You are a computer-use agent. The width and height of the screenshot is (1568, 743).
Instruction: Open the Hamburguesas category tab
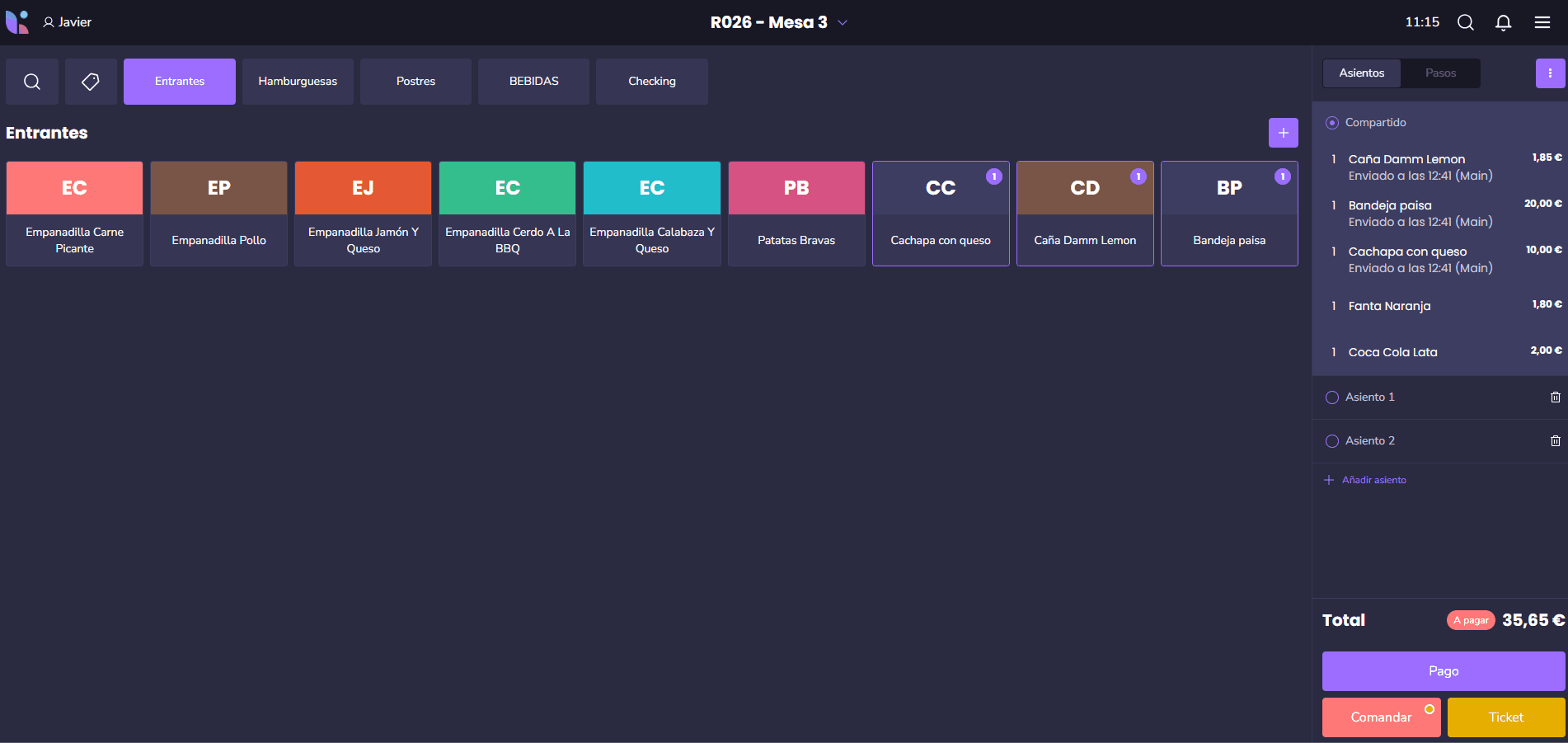tap(298, 82)
